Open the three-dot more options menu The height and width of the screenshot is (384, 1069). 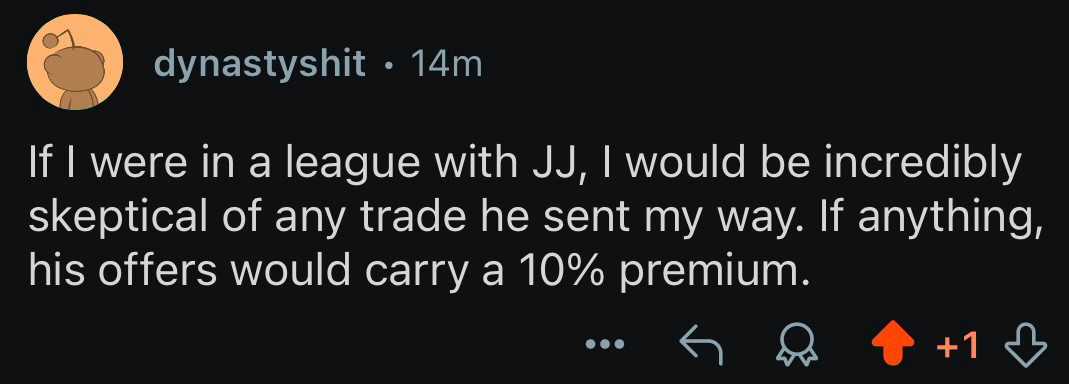pyautogui.click(x=605, y=345)
